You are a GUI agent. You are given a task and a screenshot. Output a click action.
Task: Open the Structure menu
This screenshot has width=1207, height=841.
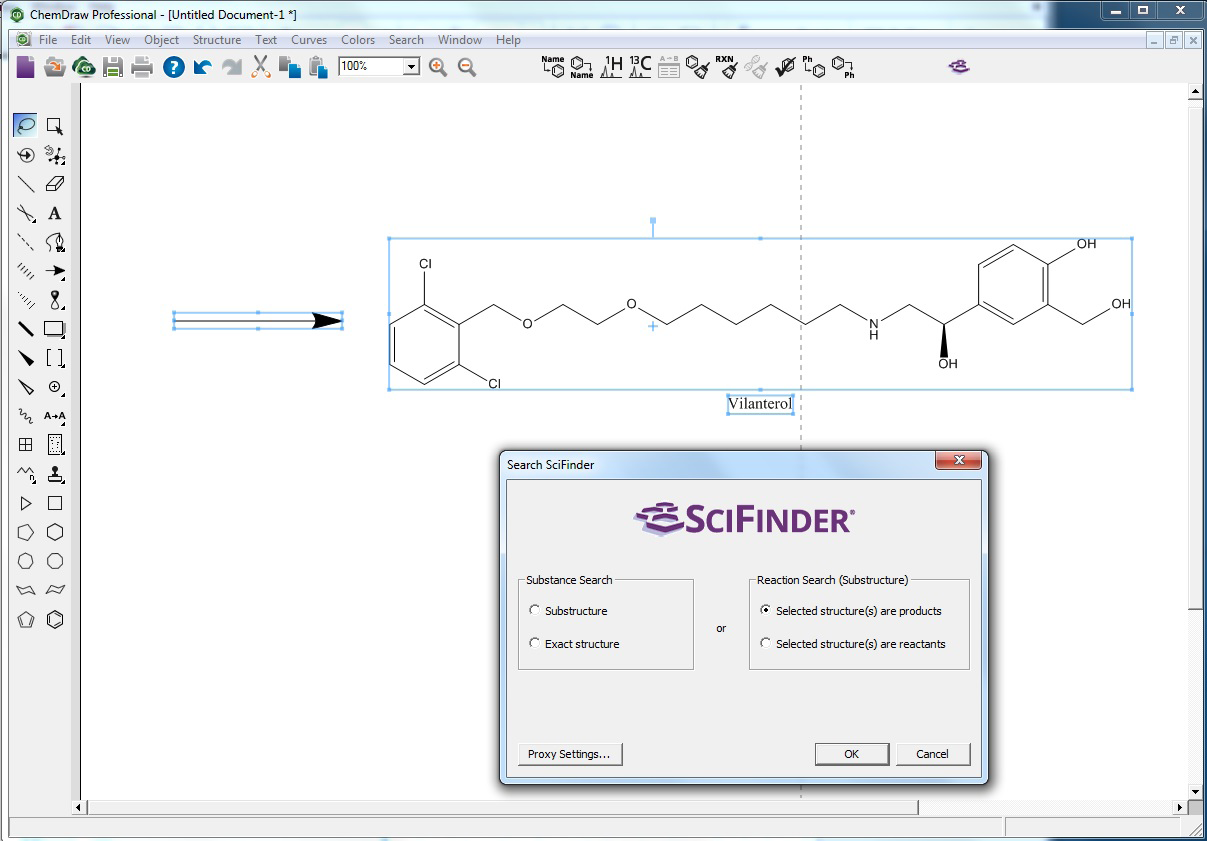click(x=216, y=40)
